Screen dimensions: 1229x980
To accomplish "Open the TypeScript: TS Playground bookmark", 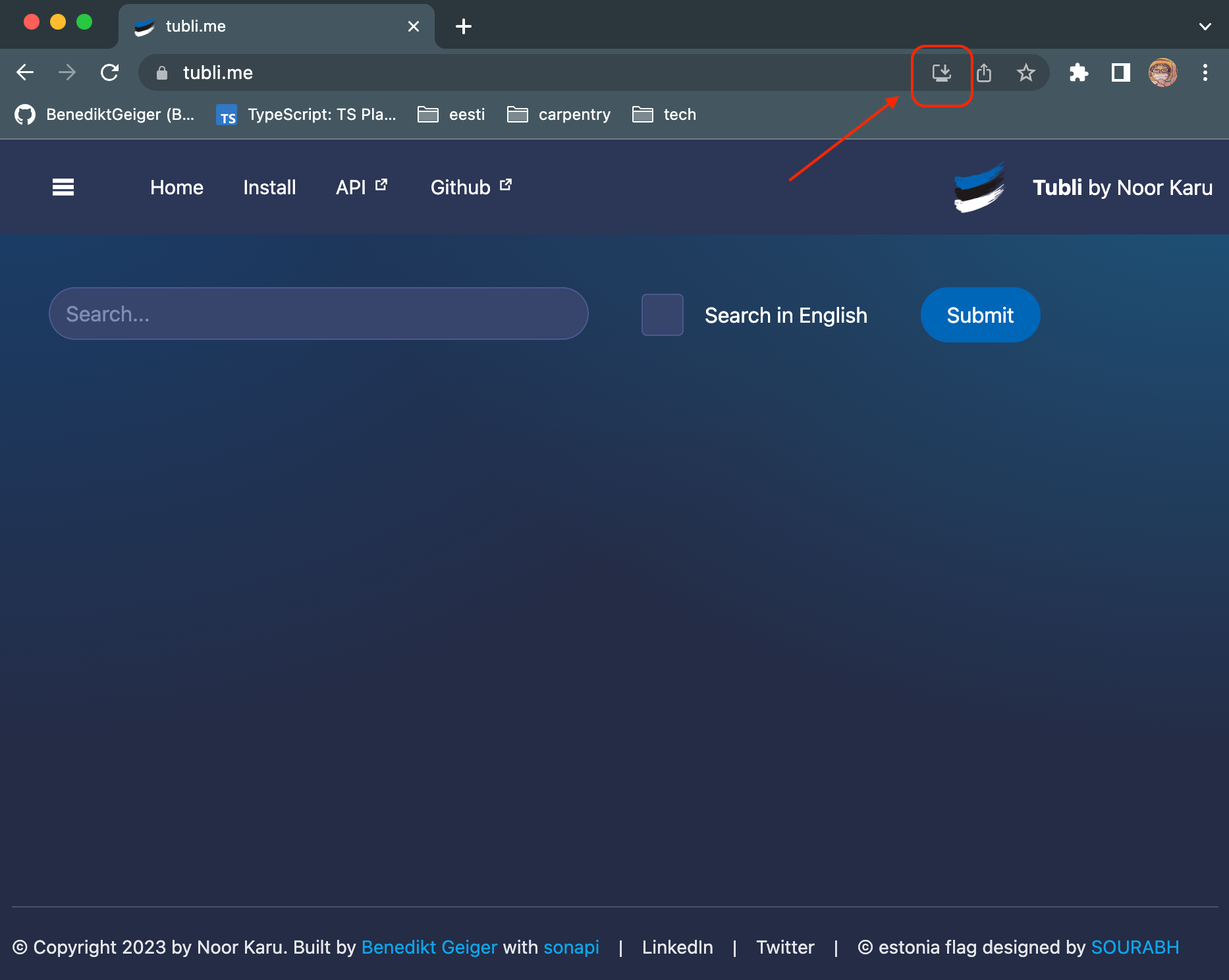I will coord(307,115).
